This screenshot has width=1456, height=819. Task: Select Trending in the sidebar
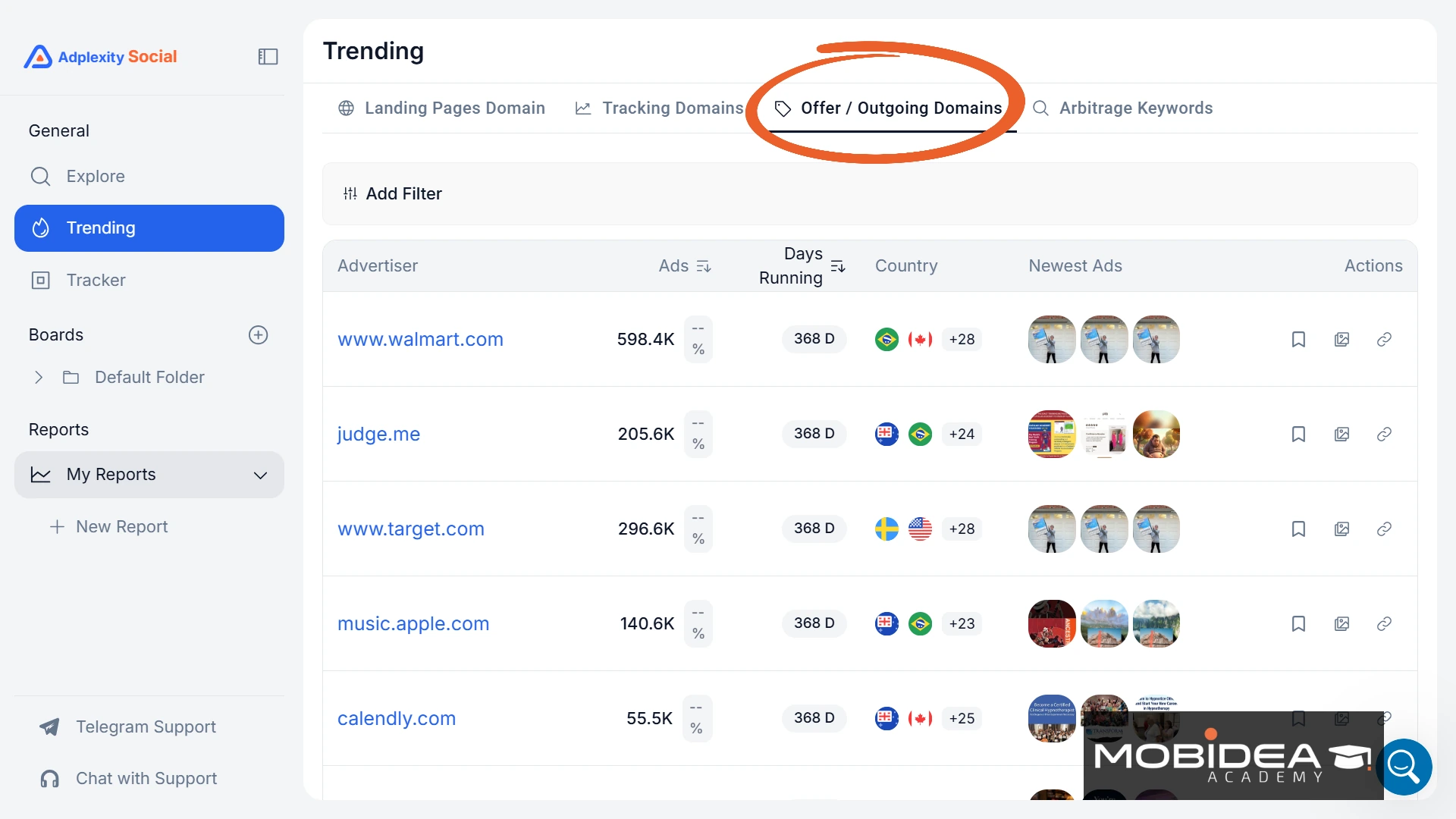pyautogui.click(x=149, y=228)
